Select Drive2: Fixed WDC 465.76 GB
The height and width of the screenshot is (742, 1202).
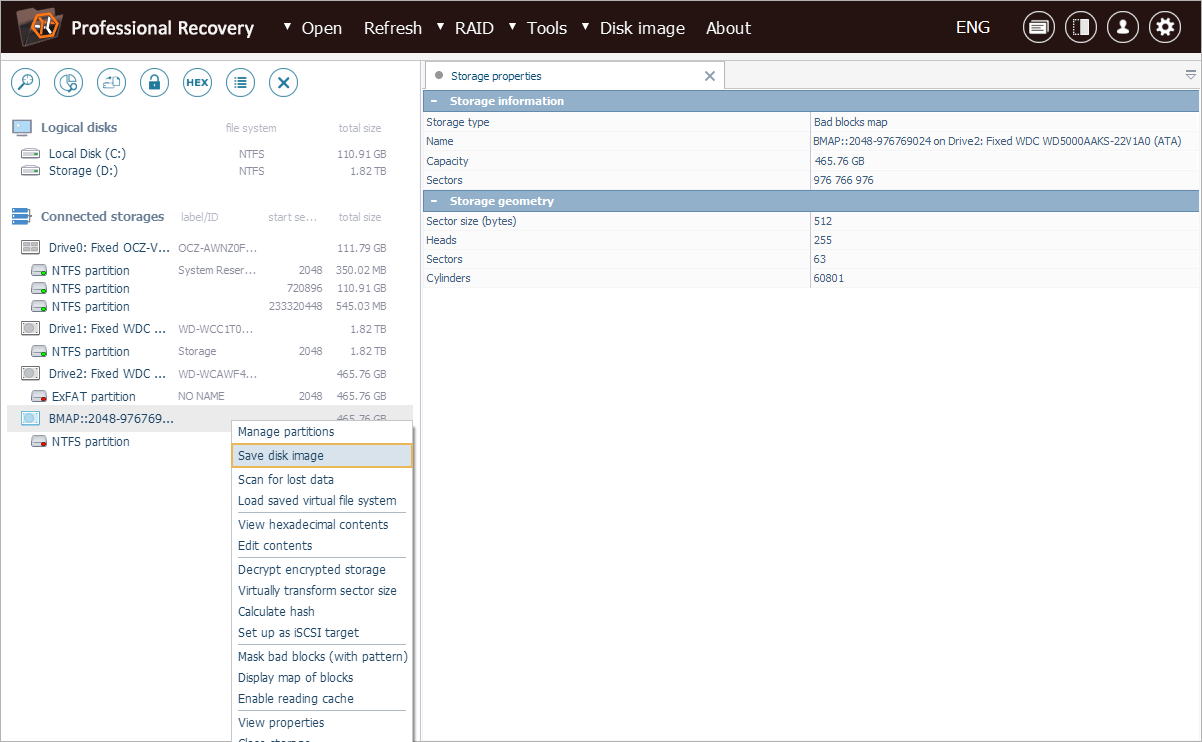[x=210, y=374]
